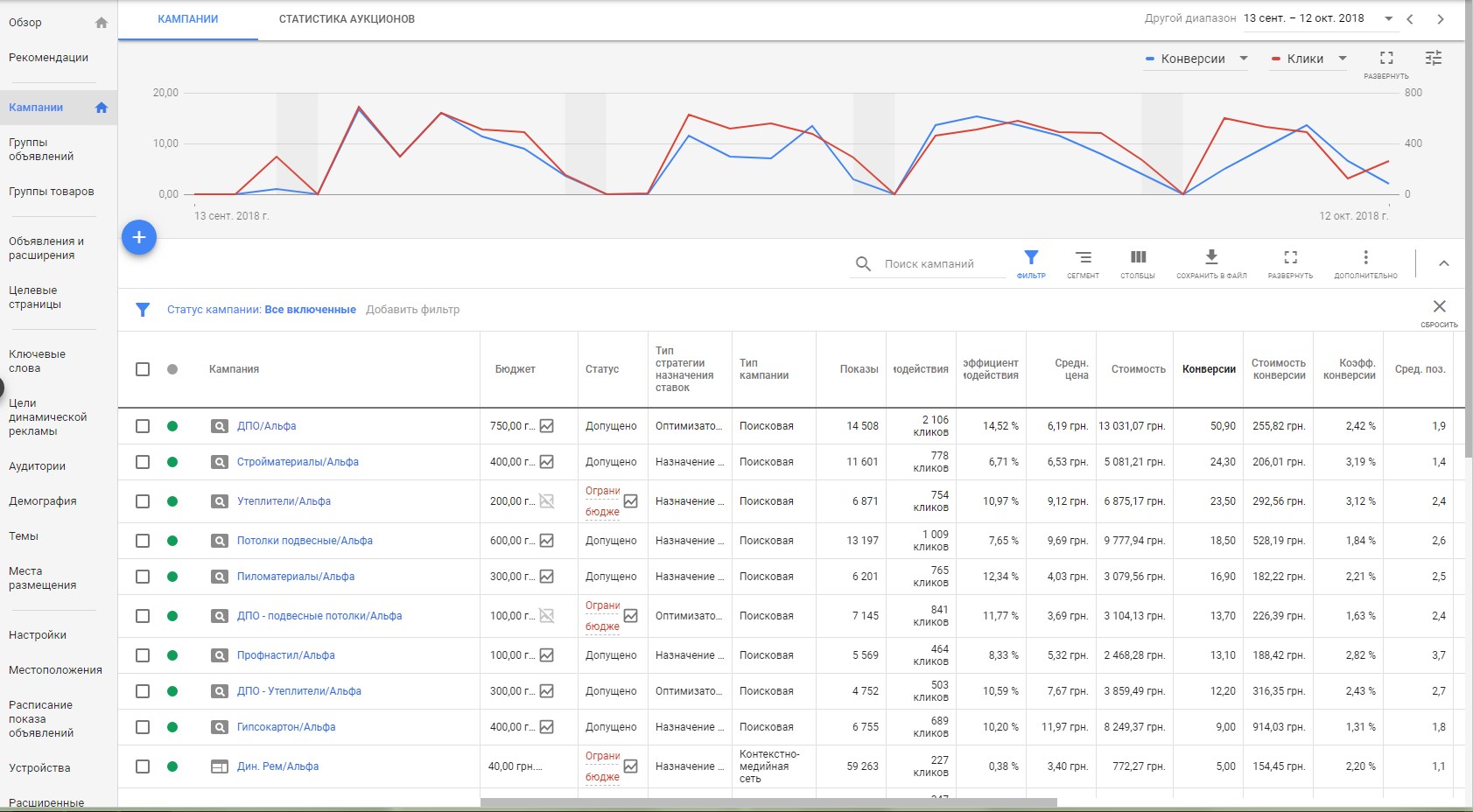Open the date range dropdown arrow
Screen dimensions: 1473x812
tap(1388, 18)
